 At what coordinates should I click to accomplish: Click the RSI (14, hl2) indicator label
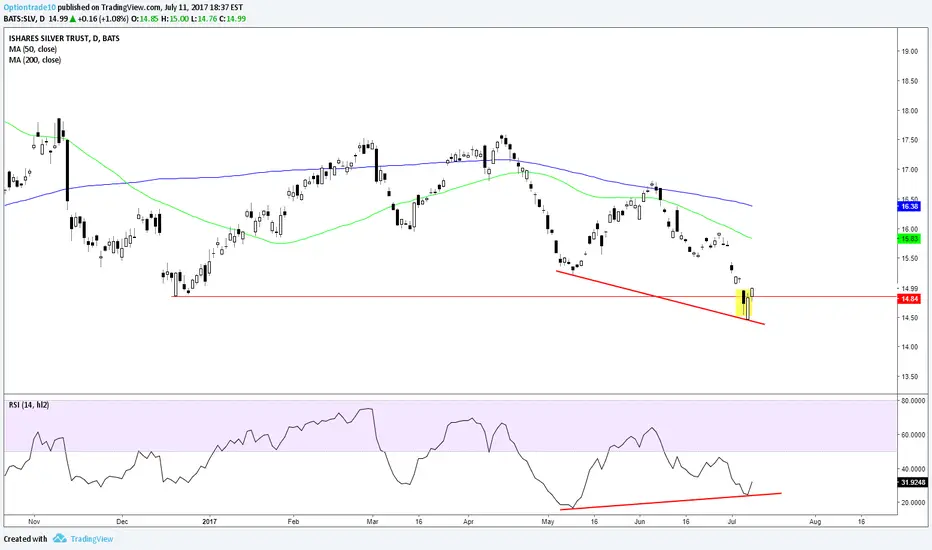pos(29,405)
